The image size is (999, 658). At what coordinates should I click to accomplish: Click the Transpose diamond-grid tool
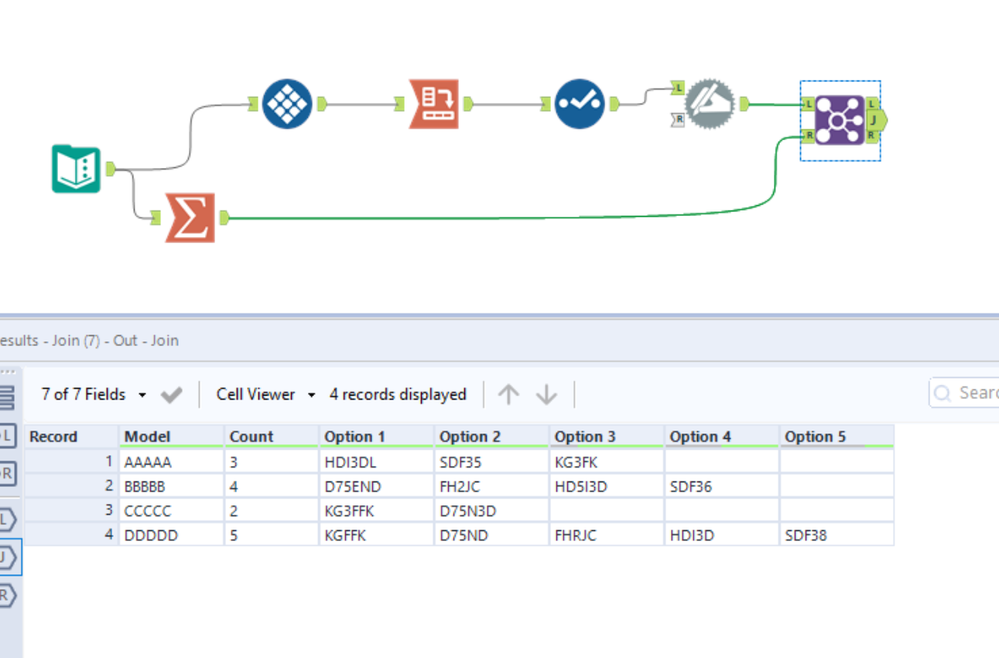point(287,104)
